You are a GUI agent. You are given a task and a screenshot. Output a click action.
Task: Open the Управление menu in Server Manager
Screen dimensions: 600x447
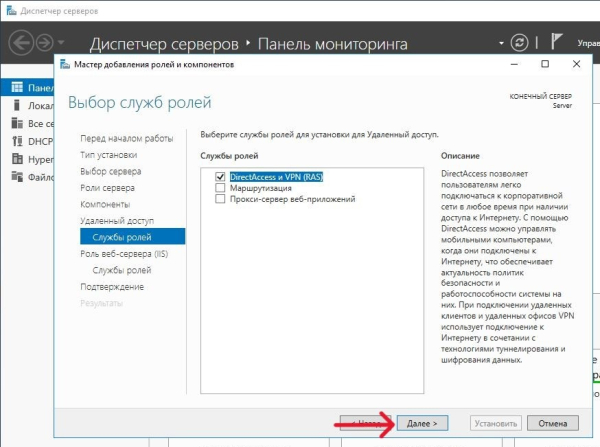pos(589,43)
